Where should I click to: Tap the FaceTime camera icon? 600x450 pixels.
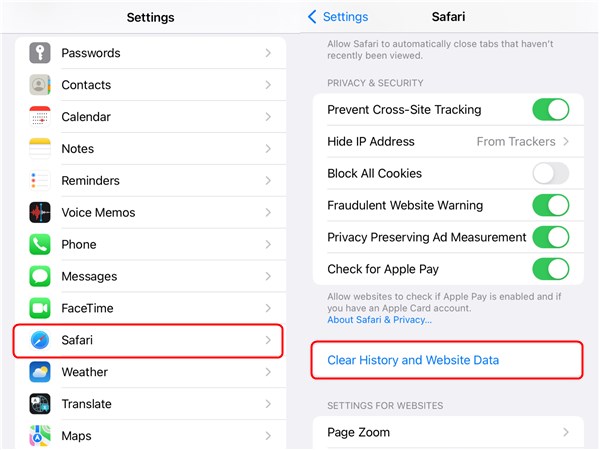click(x=40, y=308)
